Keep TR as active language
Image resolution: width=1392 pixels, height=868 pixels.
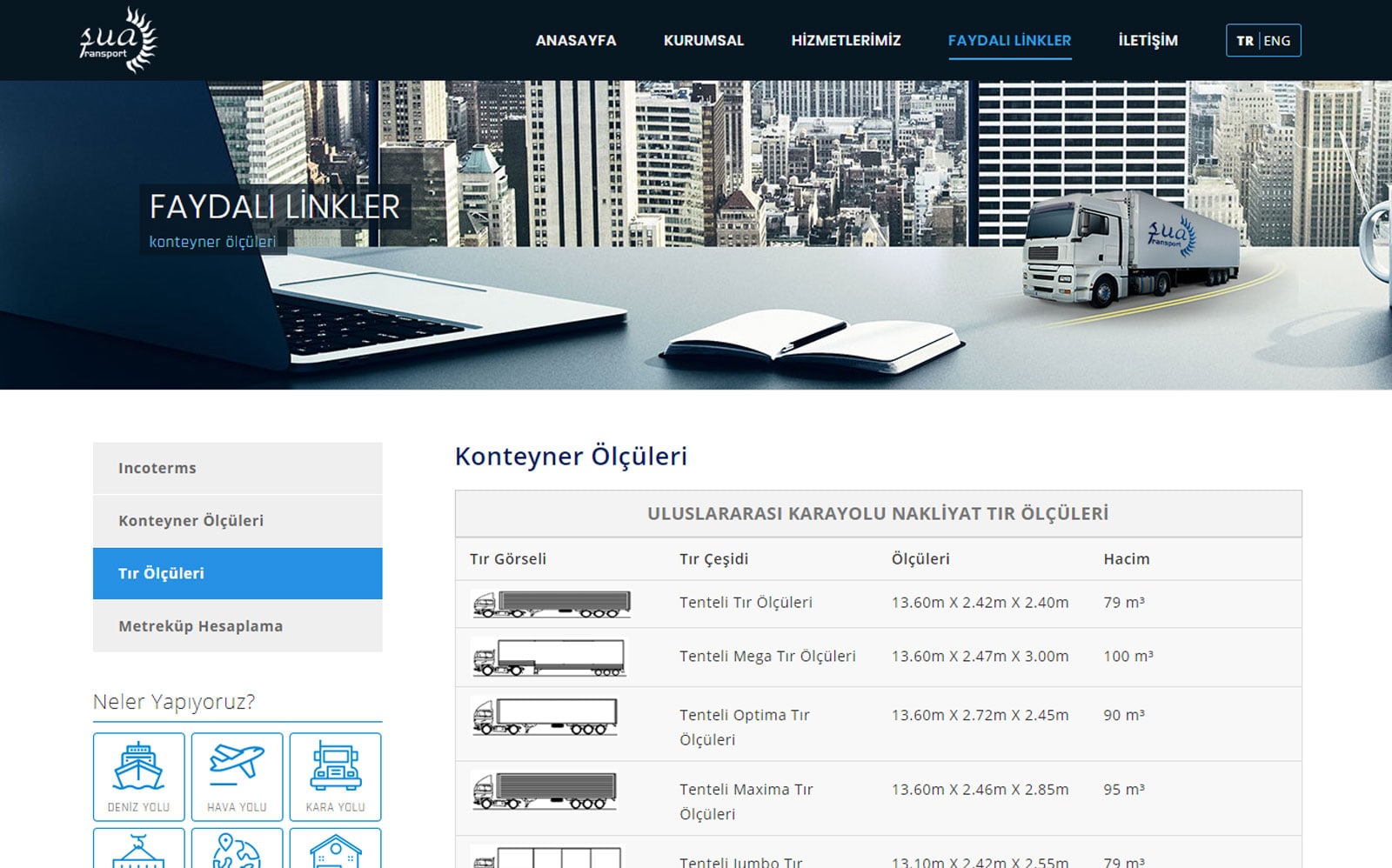(1246, 39)
